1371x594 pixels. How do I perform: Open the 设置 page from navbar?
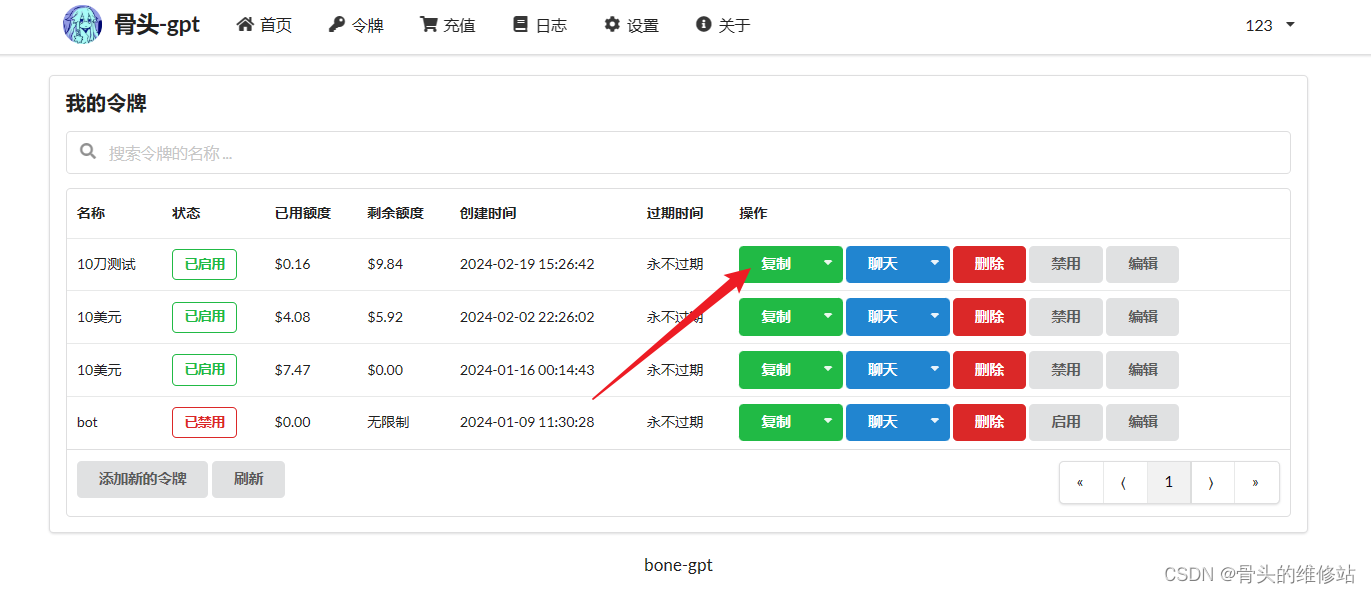[x=631, y=25]
